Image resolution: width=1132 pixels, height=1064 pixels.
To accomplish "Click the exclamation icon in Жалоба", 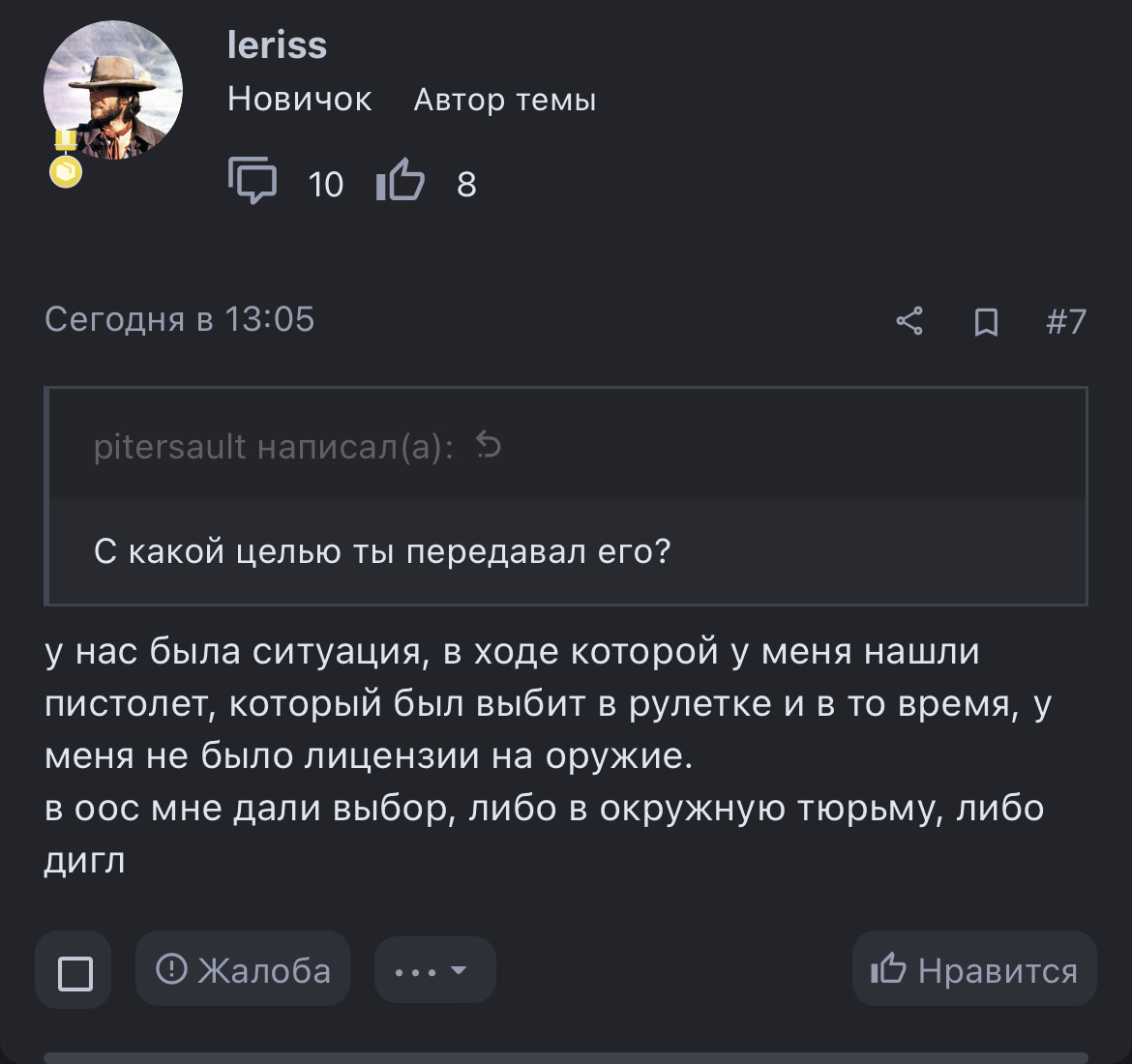I will point(171,968).
